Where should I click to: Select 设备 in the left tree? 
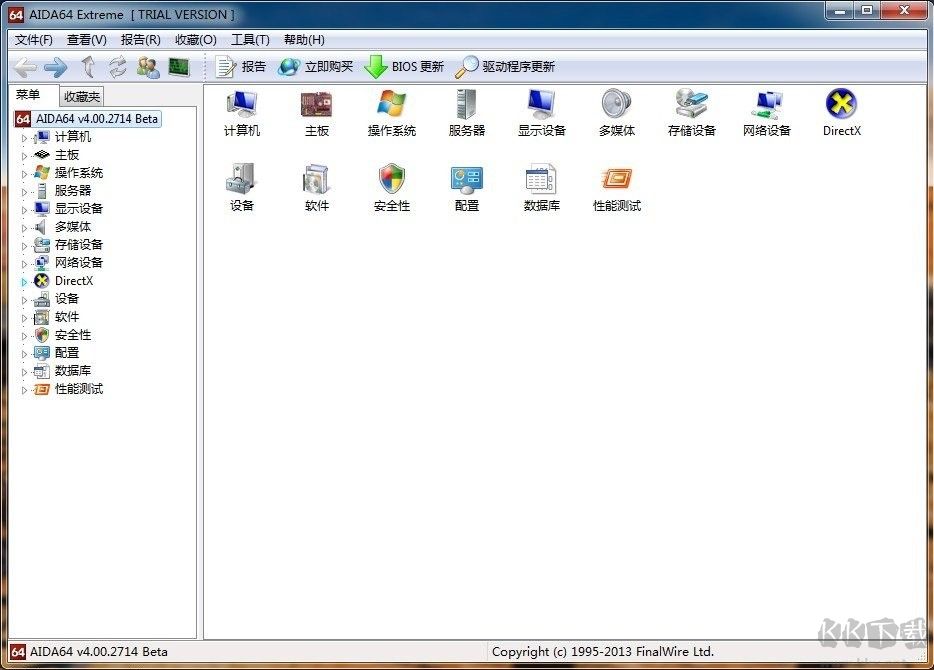click(67, 298)
